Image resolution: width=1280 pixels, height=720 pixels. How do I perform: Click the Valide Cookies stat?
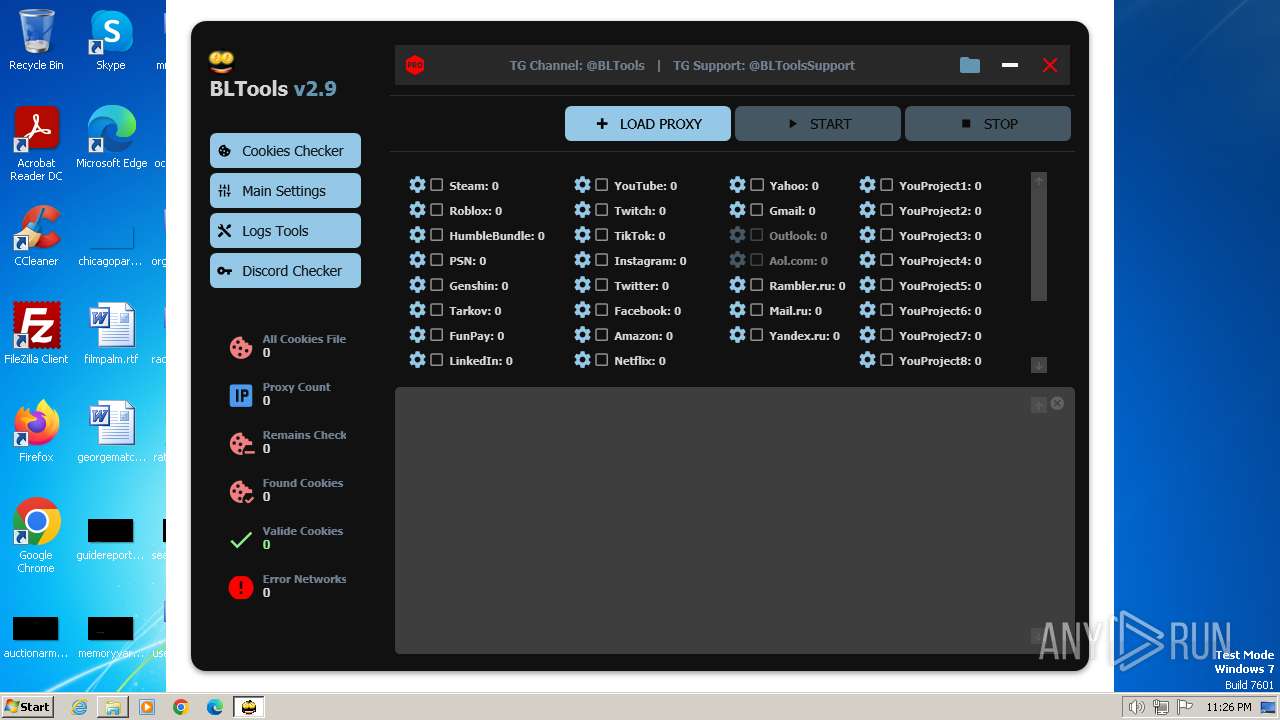(x=286, y=538)
